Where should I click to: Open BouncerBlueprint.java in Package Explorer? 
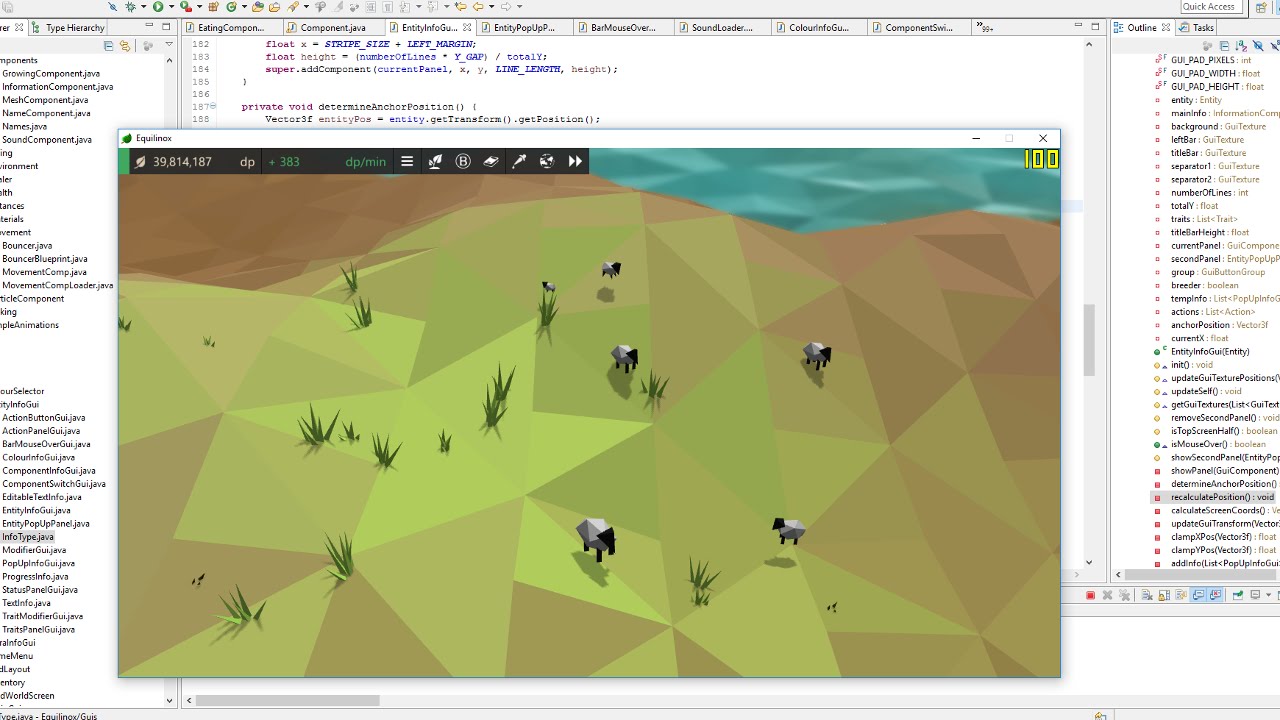[x=45, y=259]
